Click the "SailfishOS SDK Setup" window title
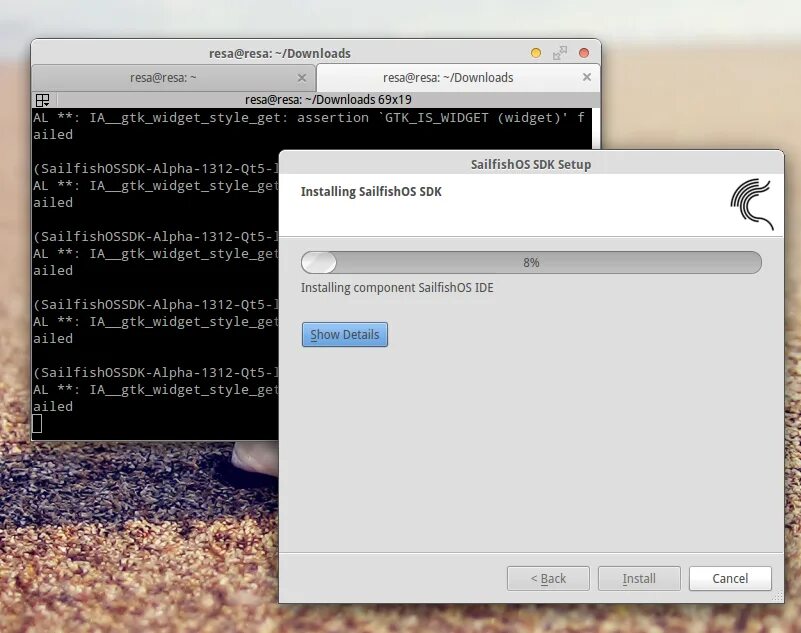Image resolution: width=801 pixels, height=633 pixels. point(531,165)
